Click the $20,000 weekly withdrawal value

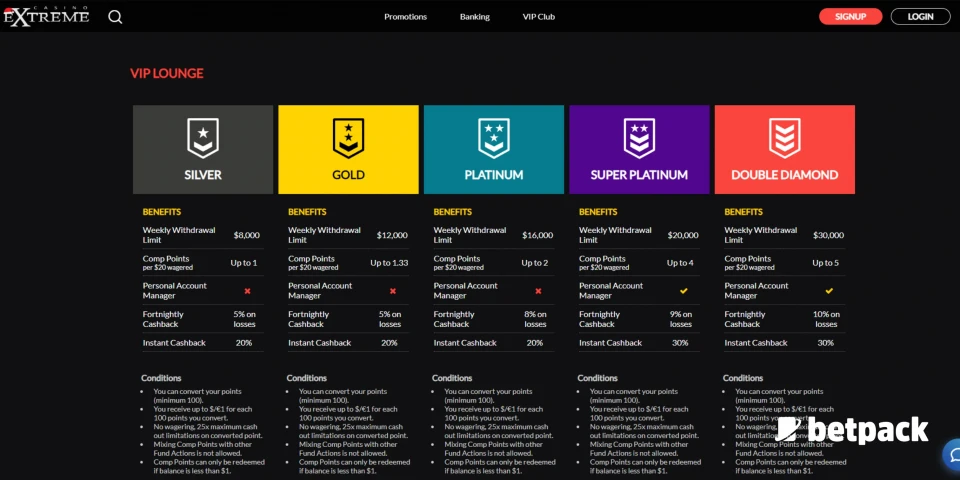pos(683,235)
